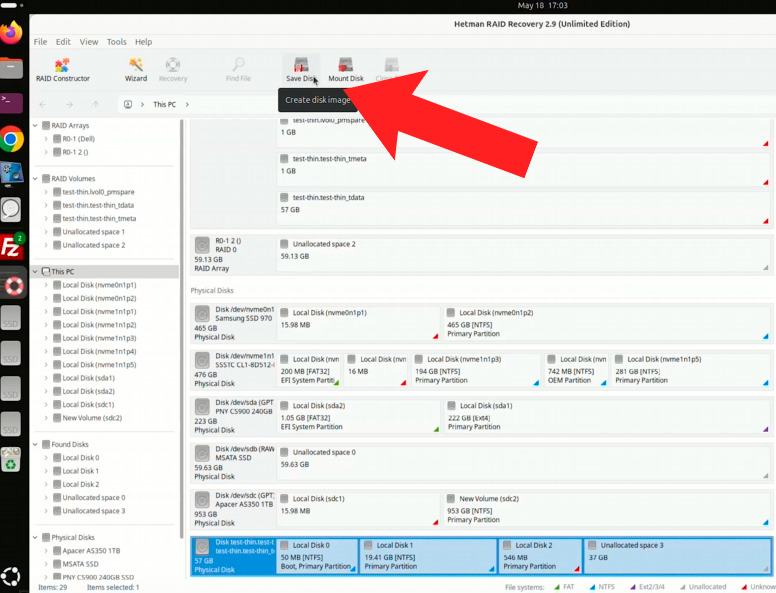
Task: Select R0-1 2 () in the tree
Action: 75,152
